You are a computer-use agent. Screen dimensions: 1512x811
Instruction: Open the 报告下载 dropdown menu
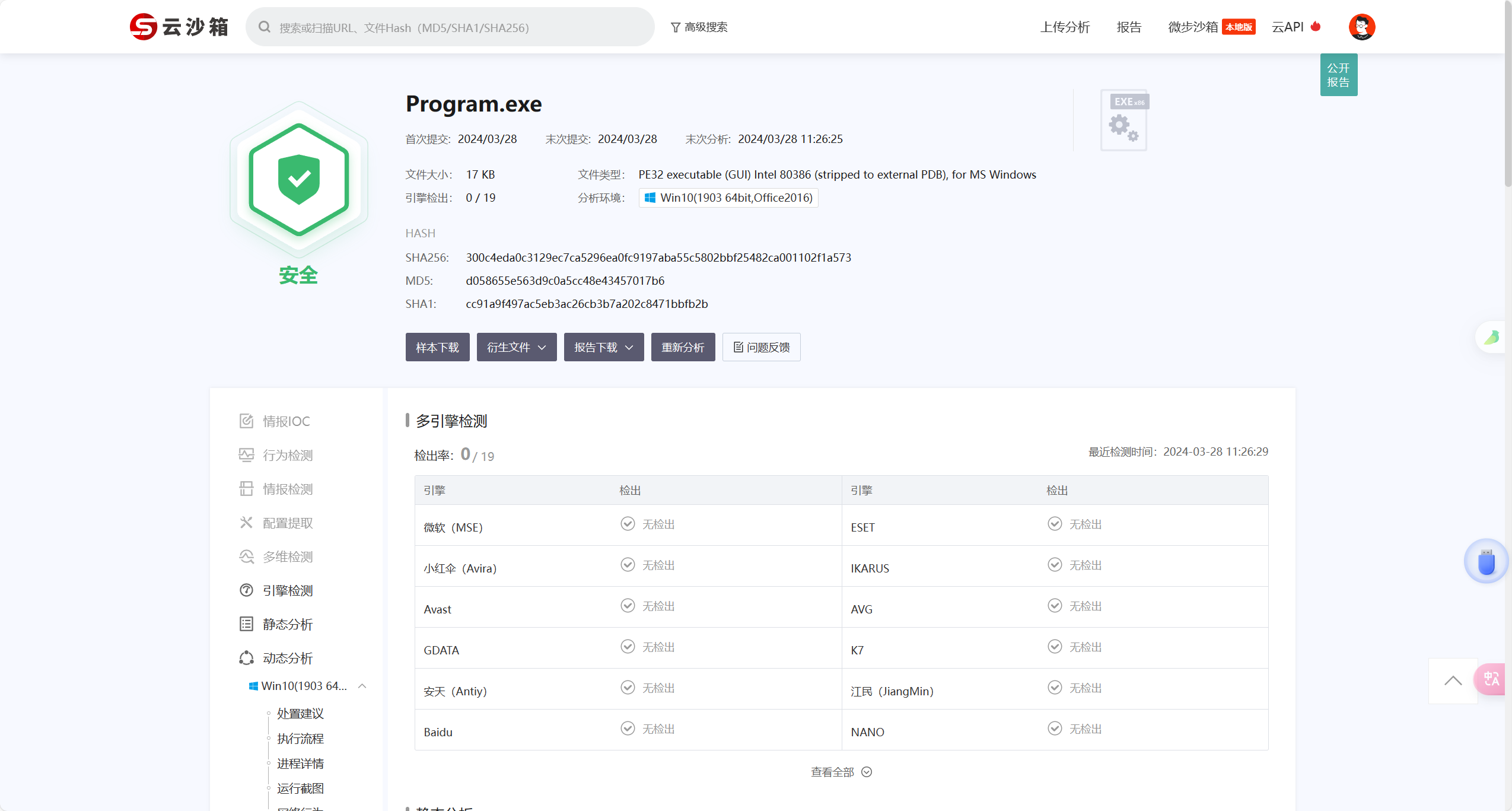point(603,347)
